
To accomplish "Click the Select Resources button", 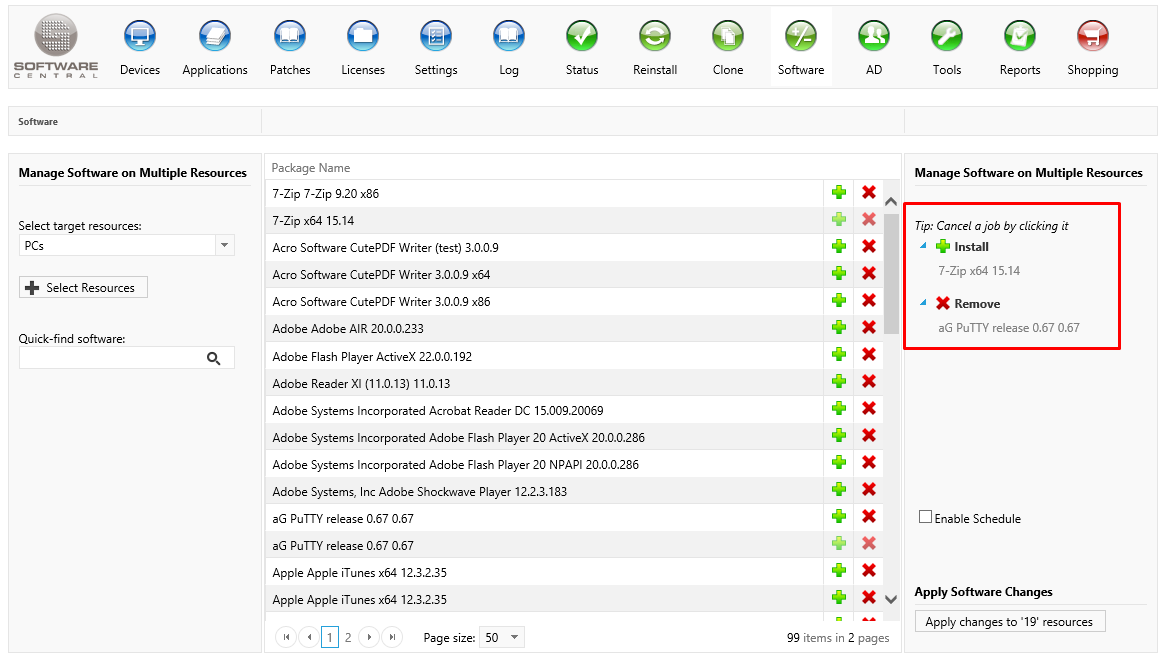I will tap(83, 287).
